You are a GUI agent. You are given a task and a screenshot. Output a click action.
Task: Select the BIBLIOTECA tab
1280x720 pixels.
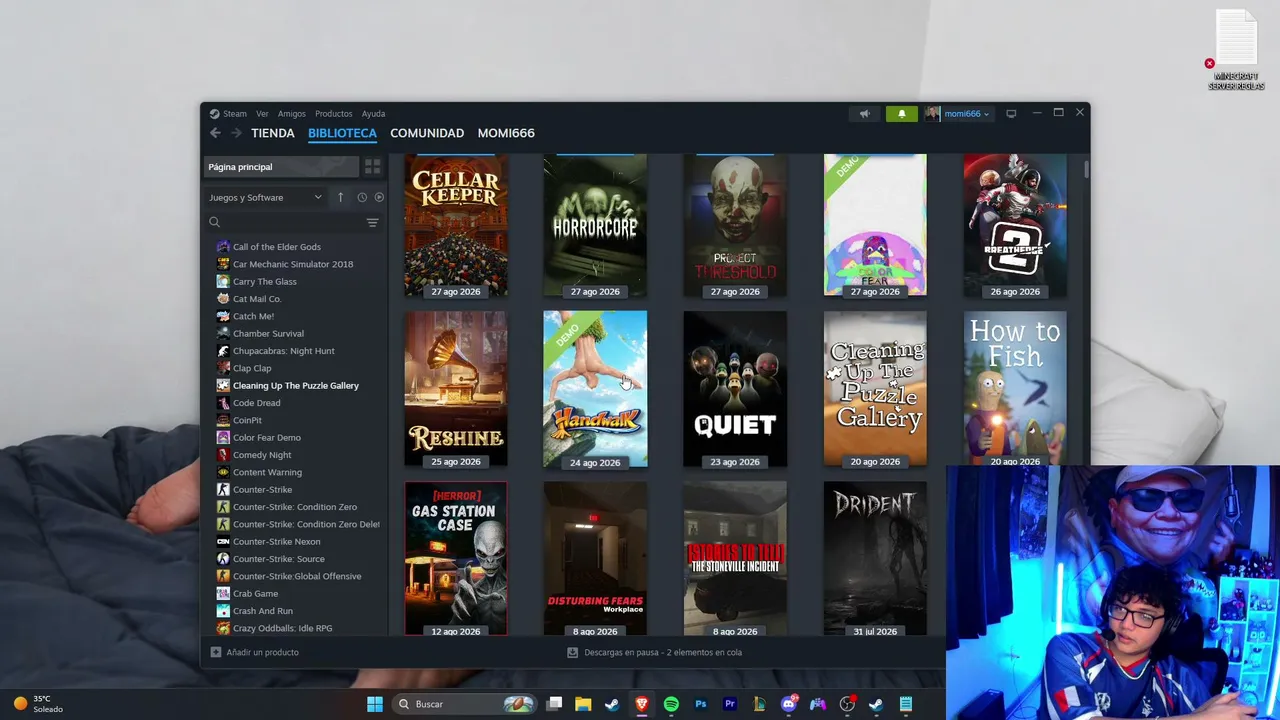[342, 133]
